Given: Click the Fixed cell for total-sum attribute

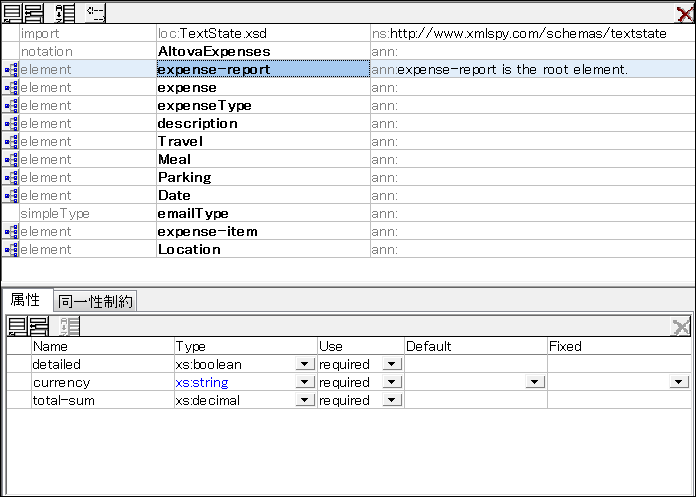Looking at the screenshot, I should pyautogui.click(x=619, y=400).
